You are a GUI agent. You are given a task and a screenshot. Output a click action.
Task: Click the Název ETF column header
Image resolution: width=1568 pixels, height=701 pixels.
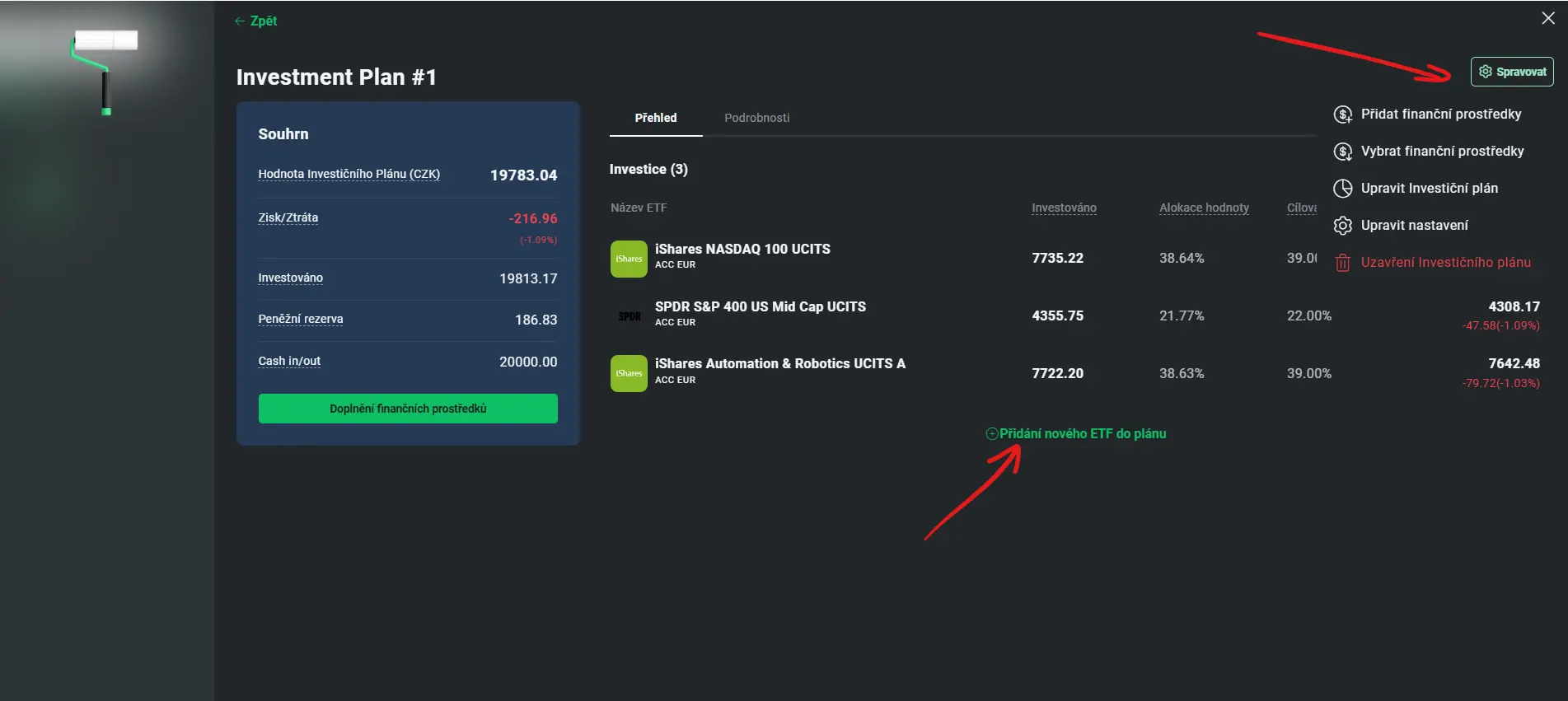(x=639, y=208)
